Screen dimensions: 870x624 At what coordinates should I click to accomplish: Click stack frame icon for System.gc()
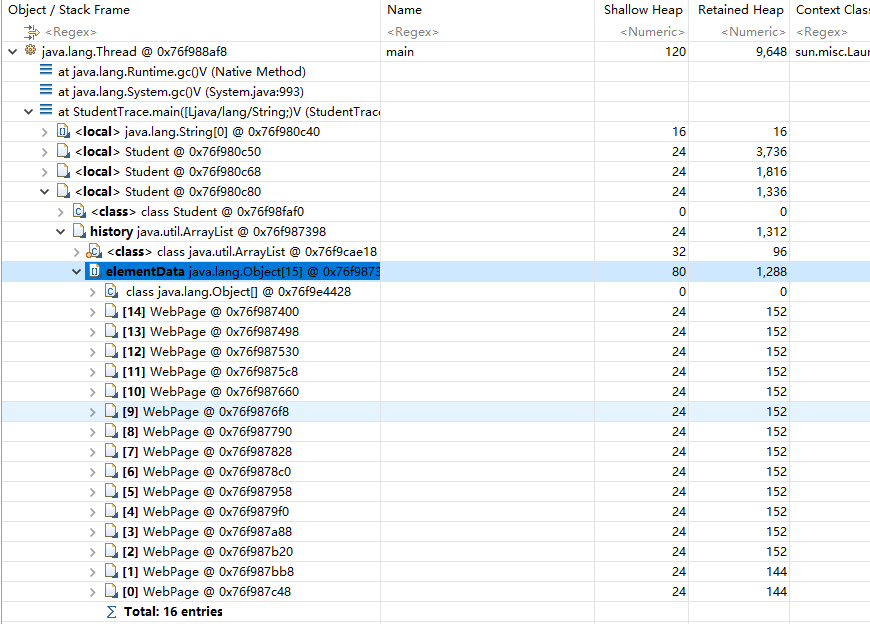pos(46,90)
